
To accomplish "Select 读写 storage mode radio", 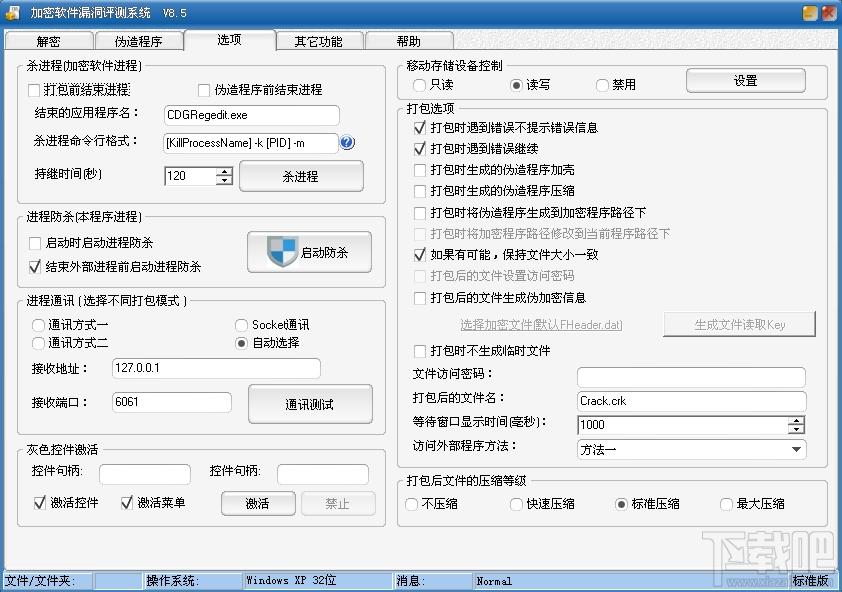I will pyautogui.click(x=516, y=85).
